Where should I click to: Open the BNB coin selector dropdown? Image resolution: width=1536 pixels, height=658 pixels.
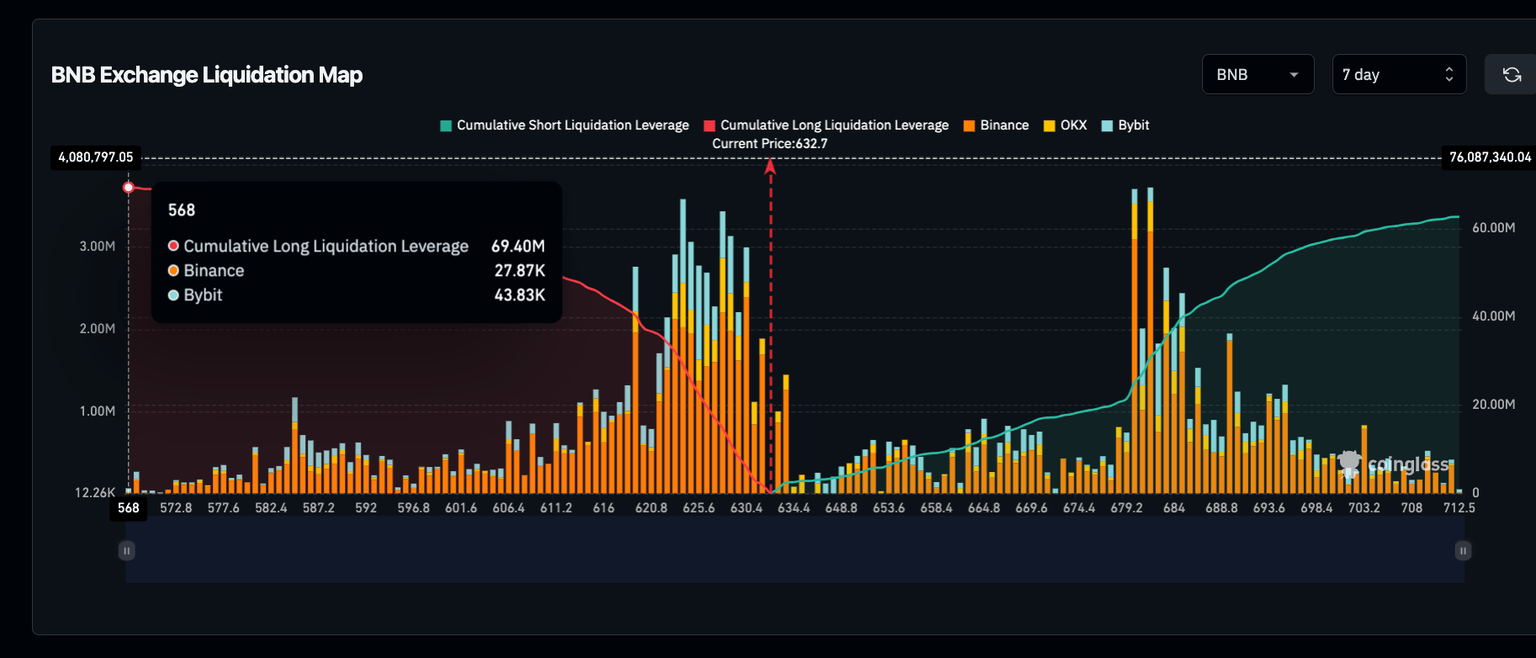click(1257, 74)
